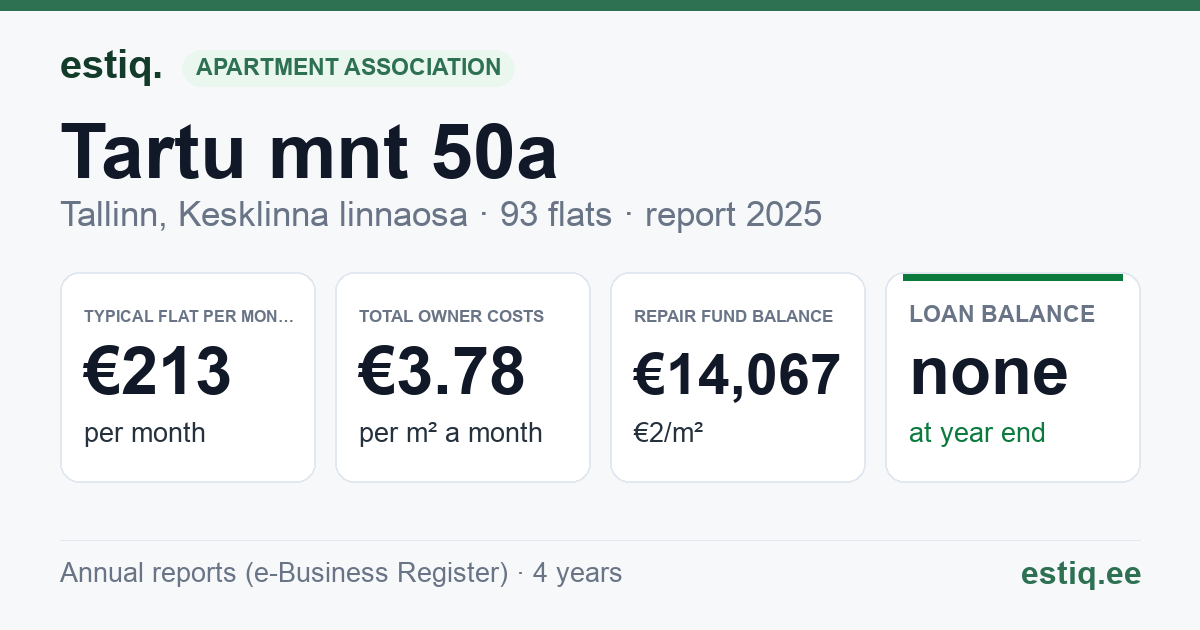Select the APARTMENT ASSOCIATION badge
The image size is (1200, 630).
coord(348,67)
